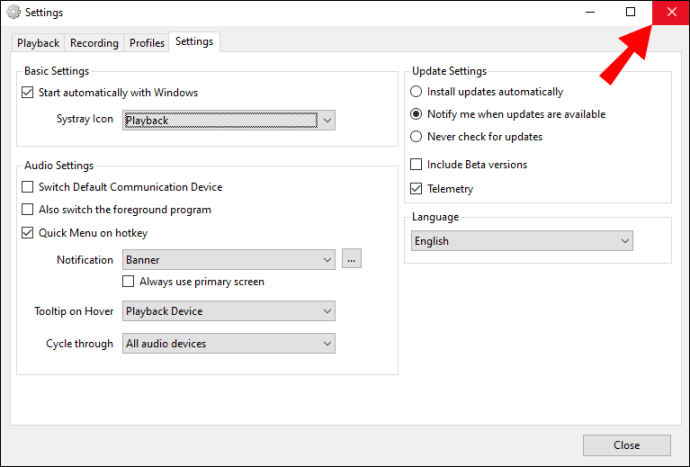Image resolution: width=690 pixels, height=467 pixels.
Task: Open the Language dropdown
Action: (x=522, y=241)
